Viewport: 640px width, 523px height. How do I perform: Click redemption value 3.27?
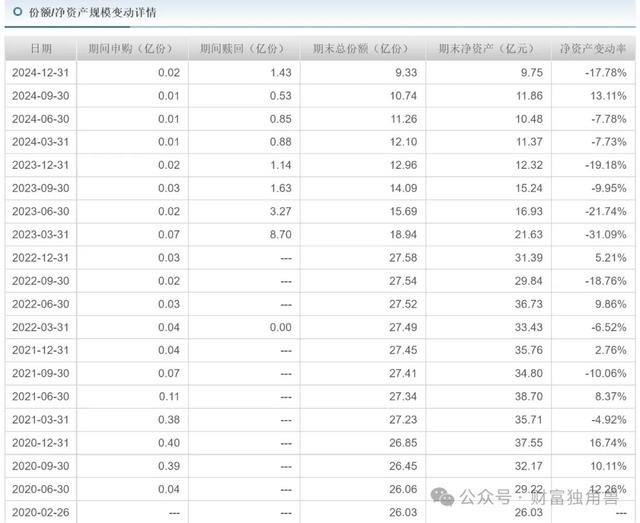coord(281,211)
